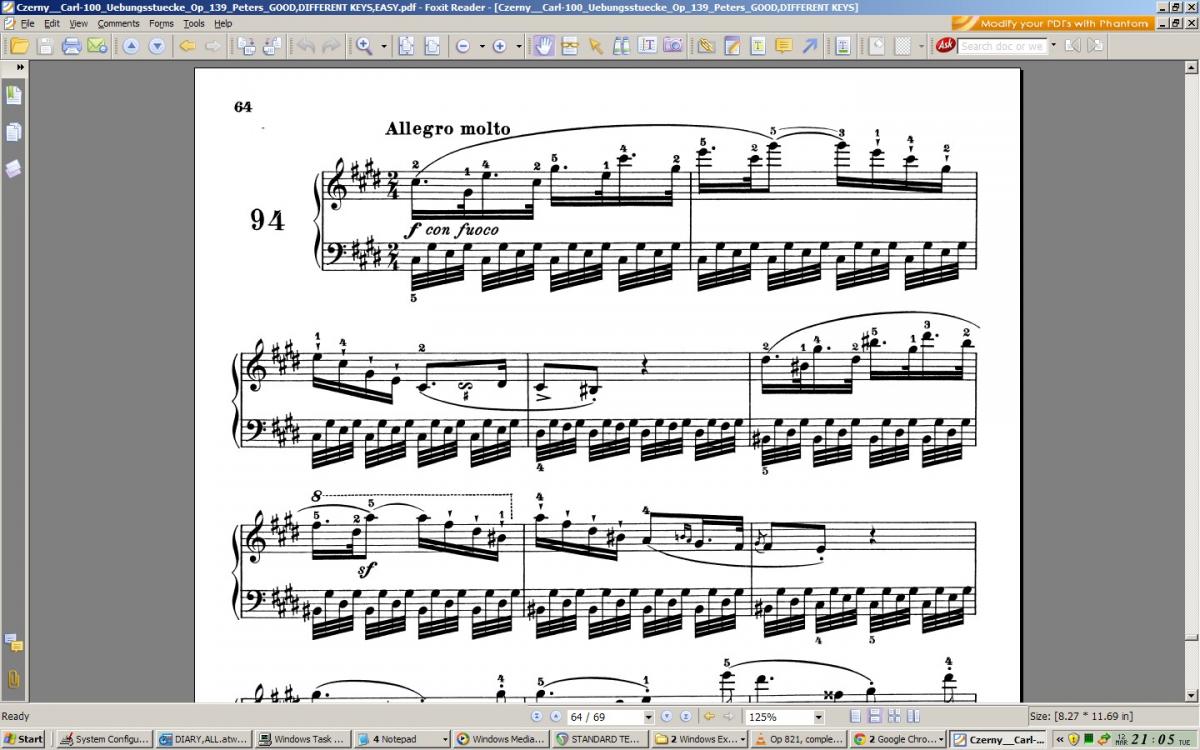
Task: Open the View menu
Action: click(78, 23)
